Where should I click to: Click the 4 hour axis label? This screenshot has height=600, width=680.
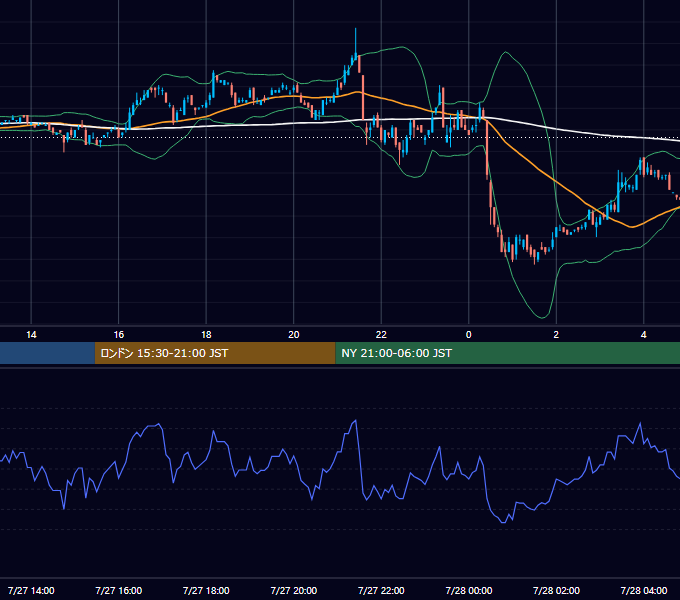[x=644, y=335]
